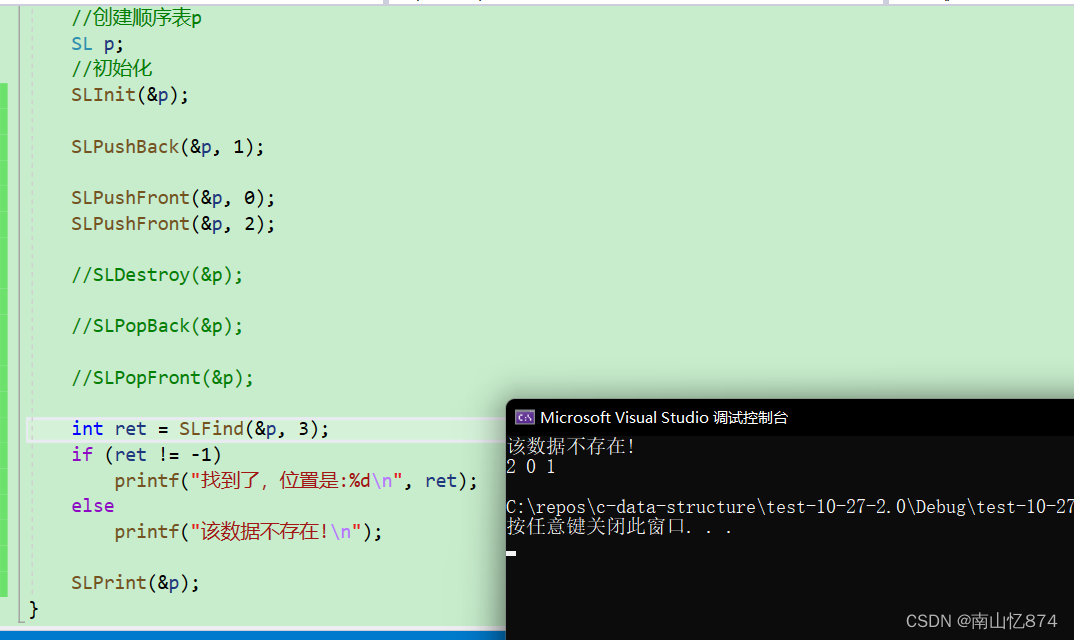Screen dimensions: 1074x640
Task: Click console output '该数据不存在!'
Action: (x=571, y=447)
